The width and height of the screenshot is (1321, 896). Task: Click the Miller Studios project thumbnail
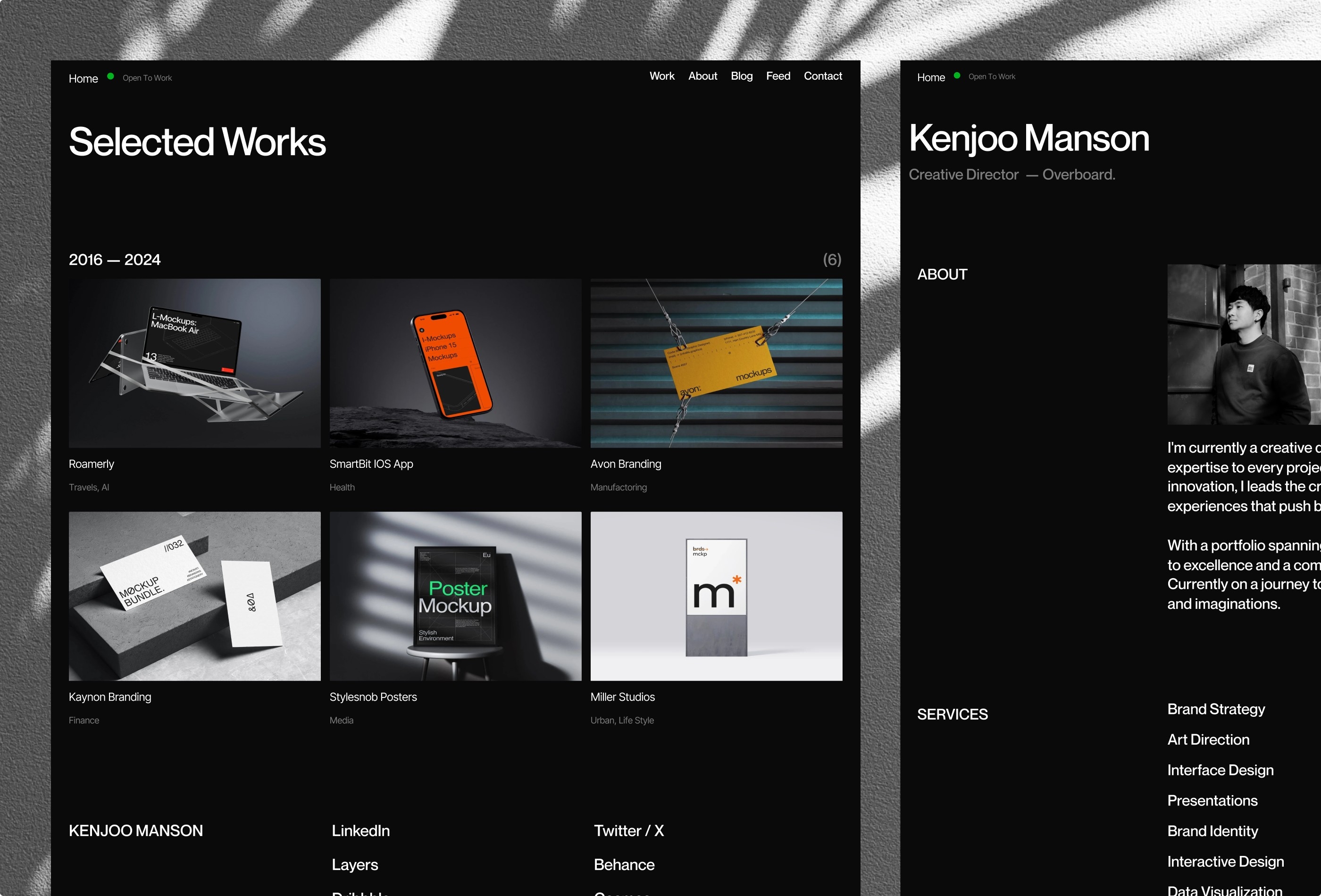coord(716,596)
